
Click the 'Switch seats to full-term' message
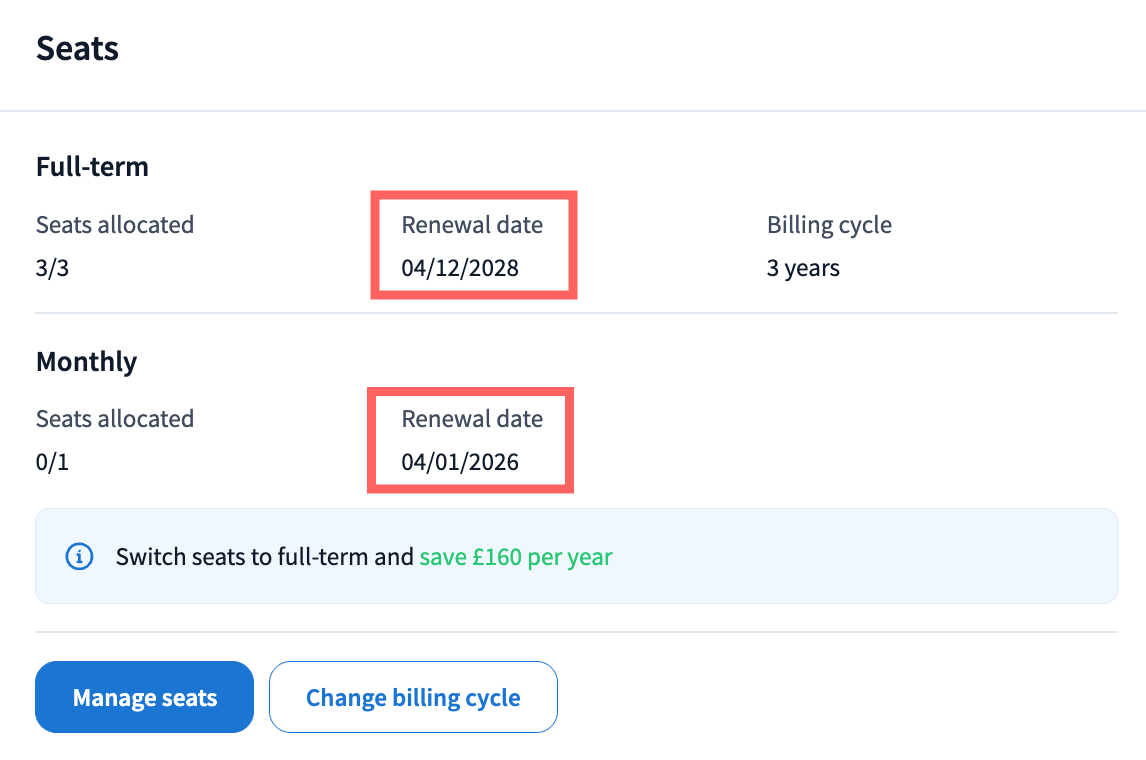pos(264,556)
